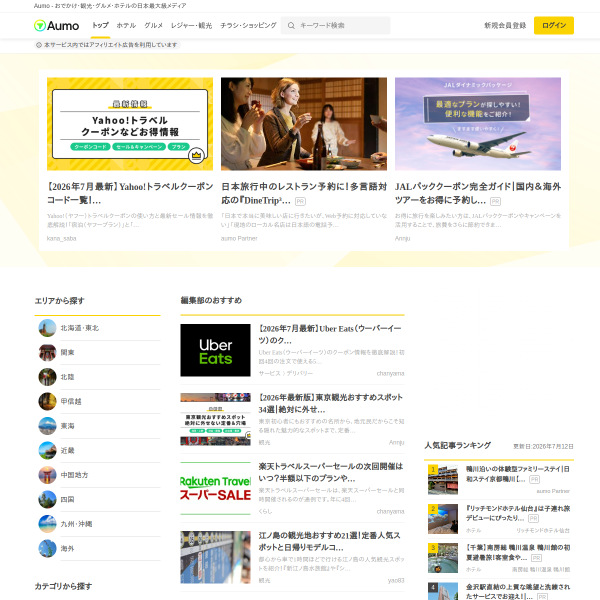
Task: Select the 海外 area icon
Action: click(x=47, y=548)
